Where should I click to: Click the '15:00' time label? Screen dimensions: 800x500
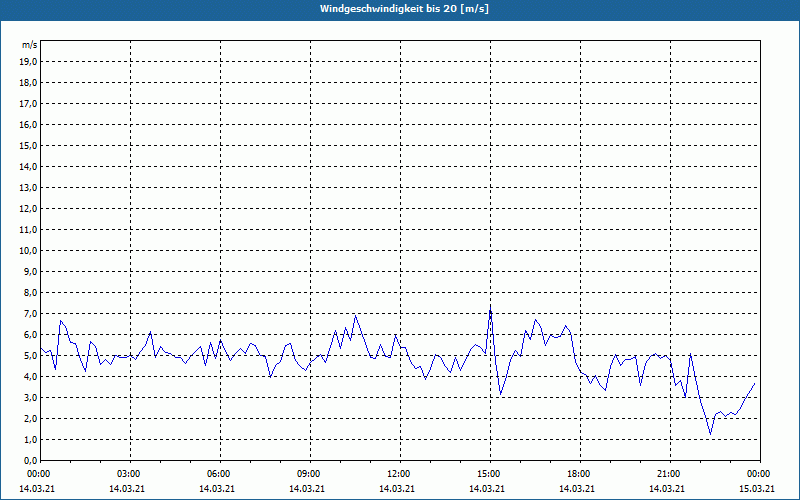coord(490,474)
